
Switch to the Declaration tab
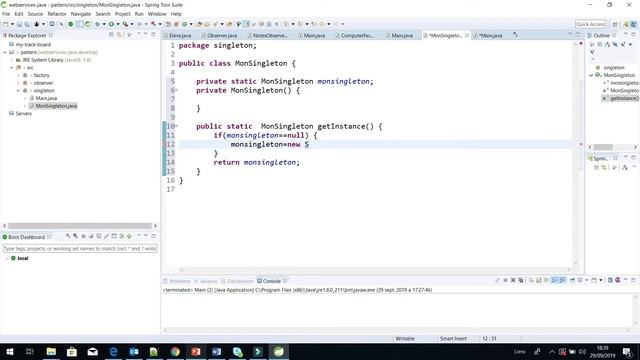pos(238,281)
